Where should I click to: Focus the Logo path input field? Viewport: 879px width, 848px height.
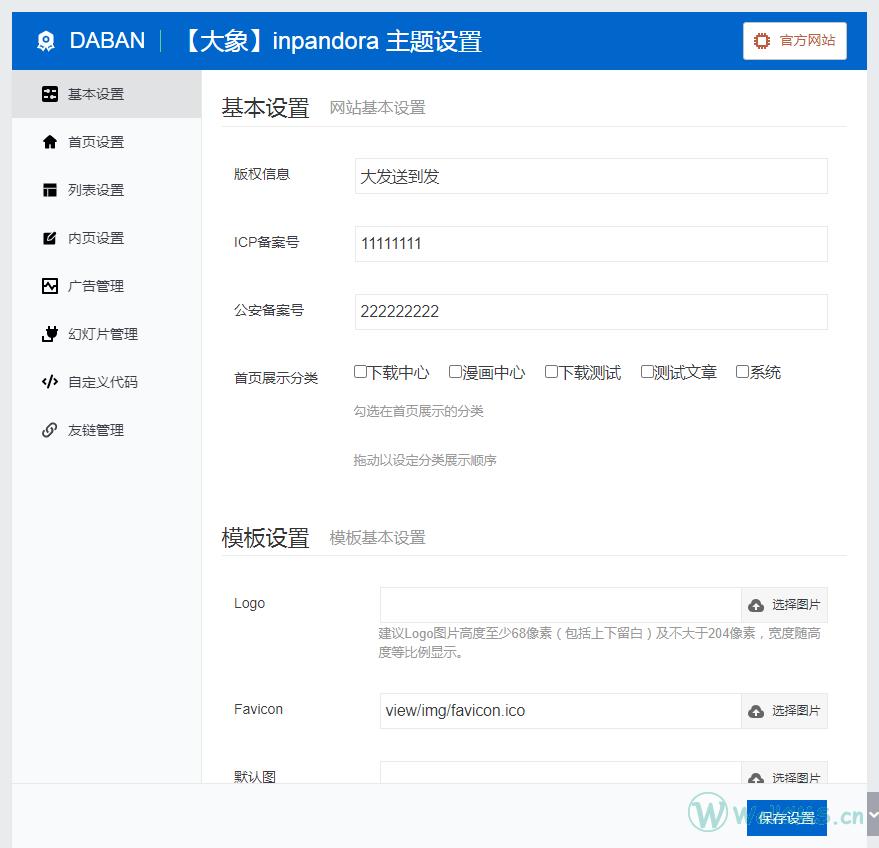(x=561, y=605)
